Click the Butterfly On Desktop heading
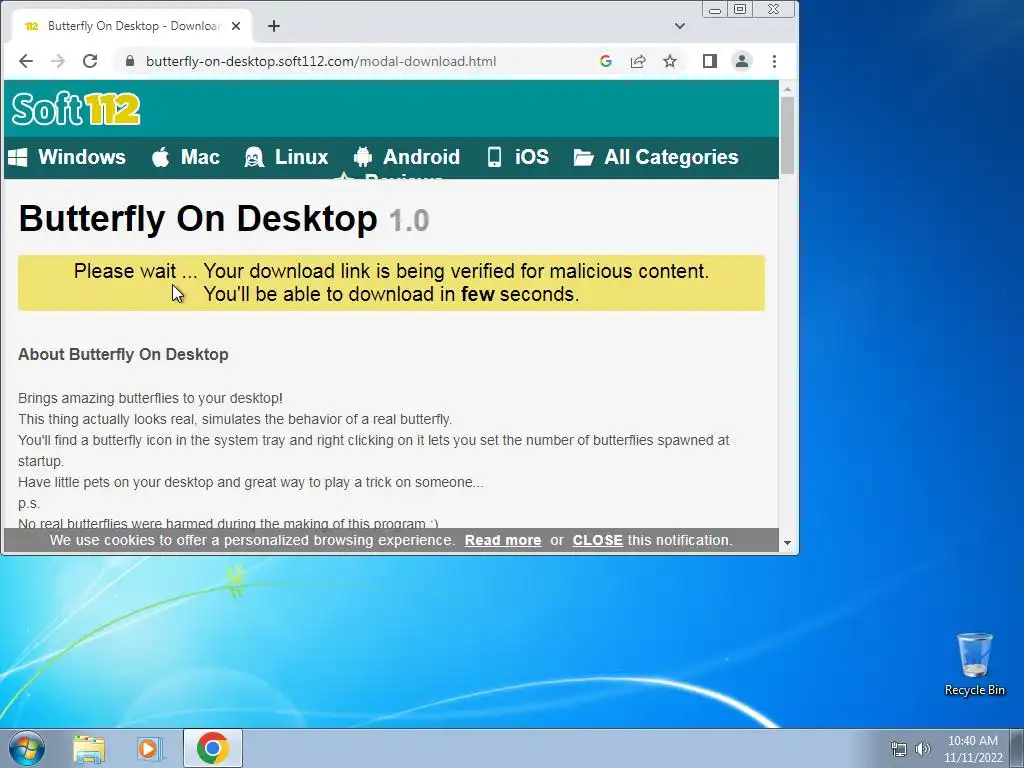 [x=198, y=218]
